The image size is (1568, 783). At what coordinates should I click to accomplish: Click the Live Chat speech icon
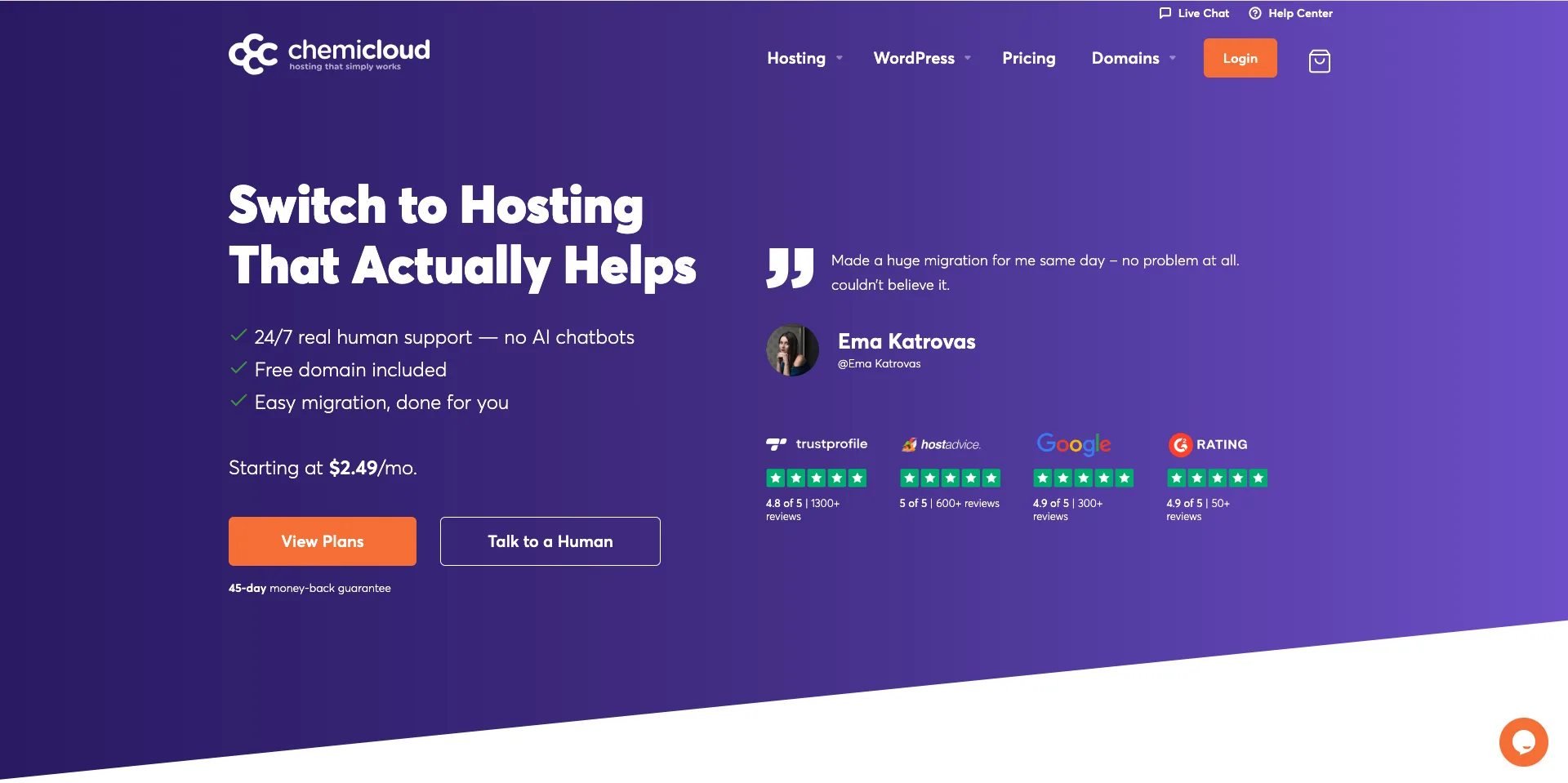point(1165,13)
